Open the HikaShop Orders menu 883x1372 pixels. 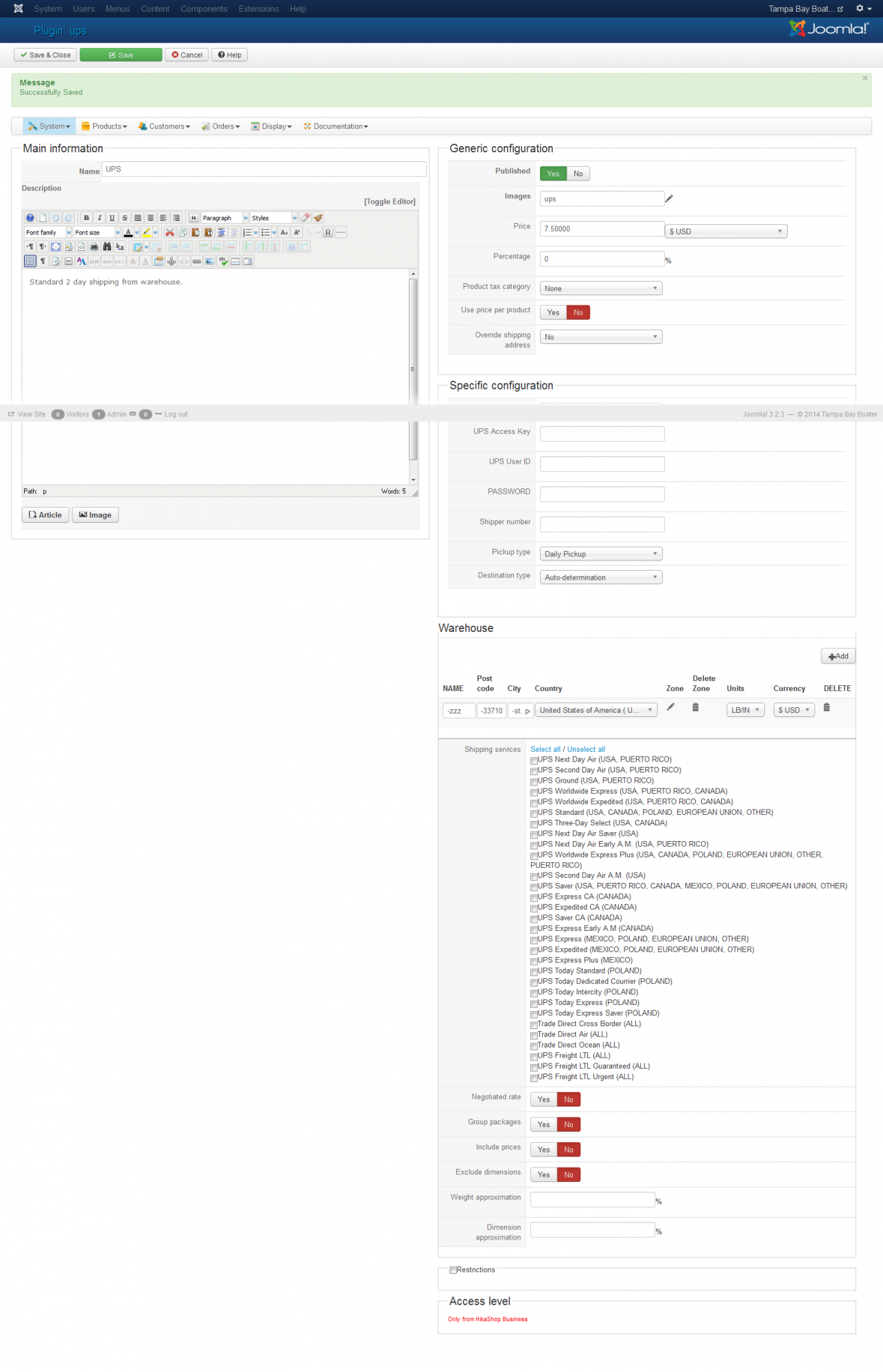click(x=221, y=126)
